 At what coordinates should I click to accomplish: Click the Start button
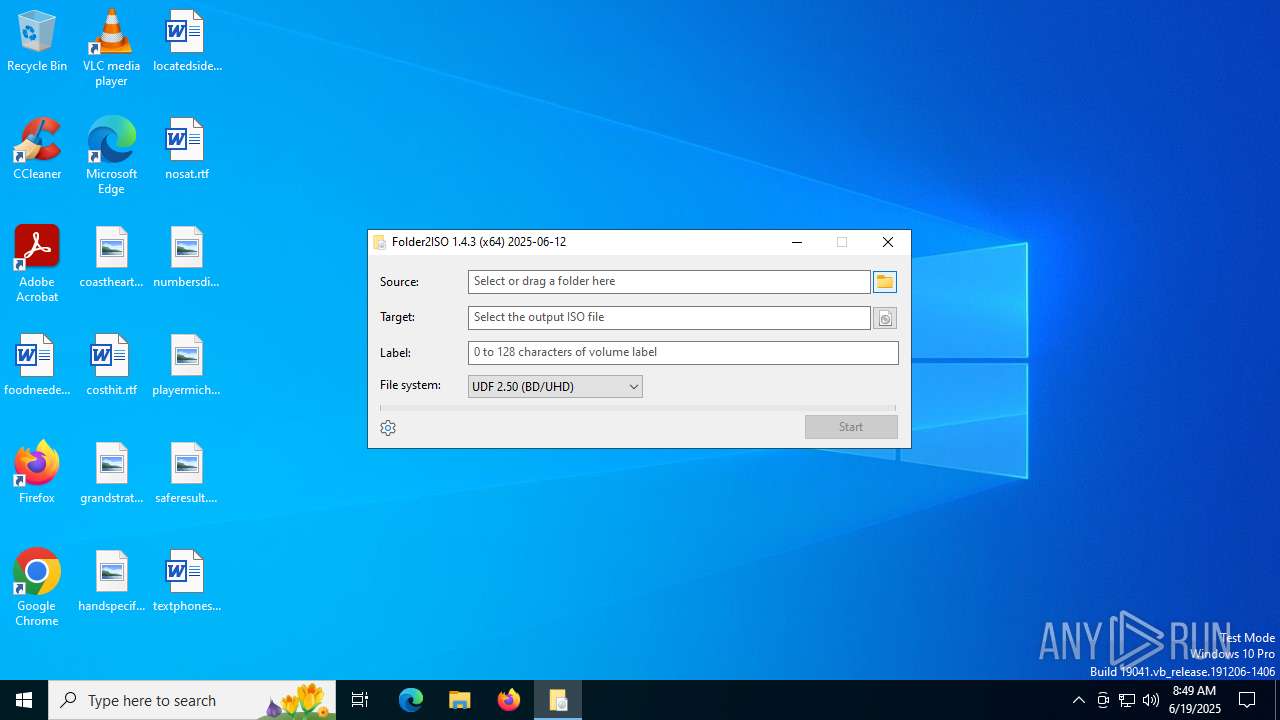(x=851, y=427)
